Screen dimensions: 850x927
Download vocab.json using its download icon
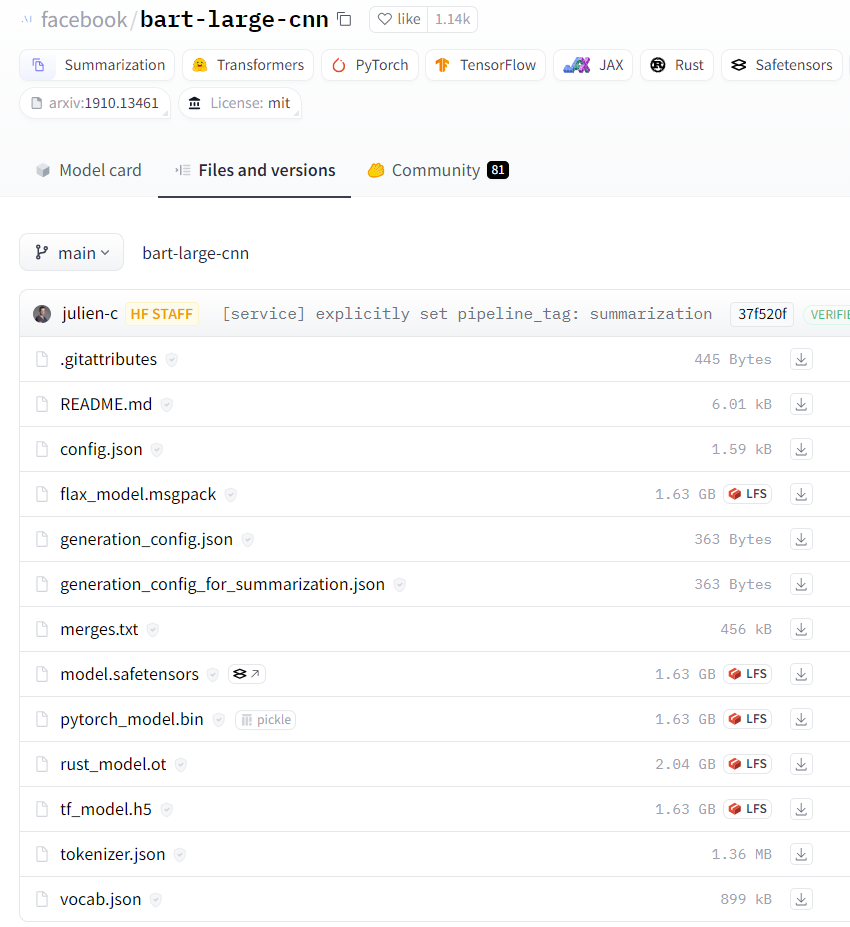click(801, 899)
